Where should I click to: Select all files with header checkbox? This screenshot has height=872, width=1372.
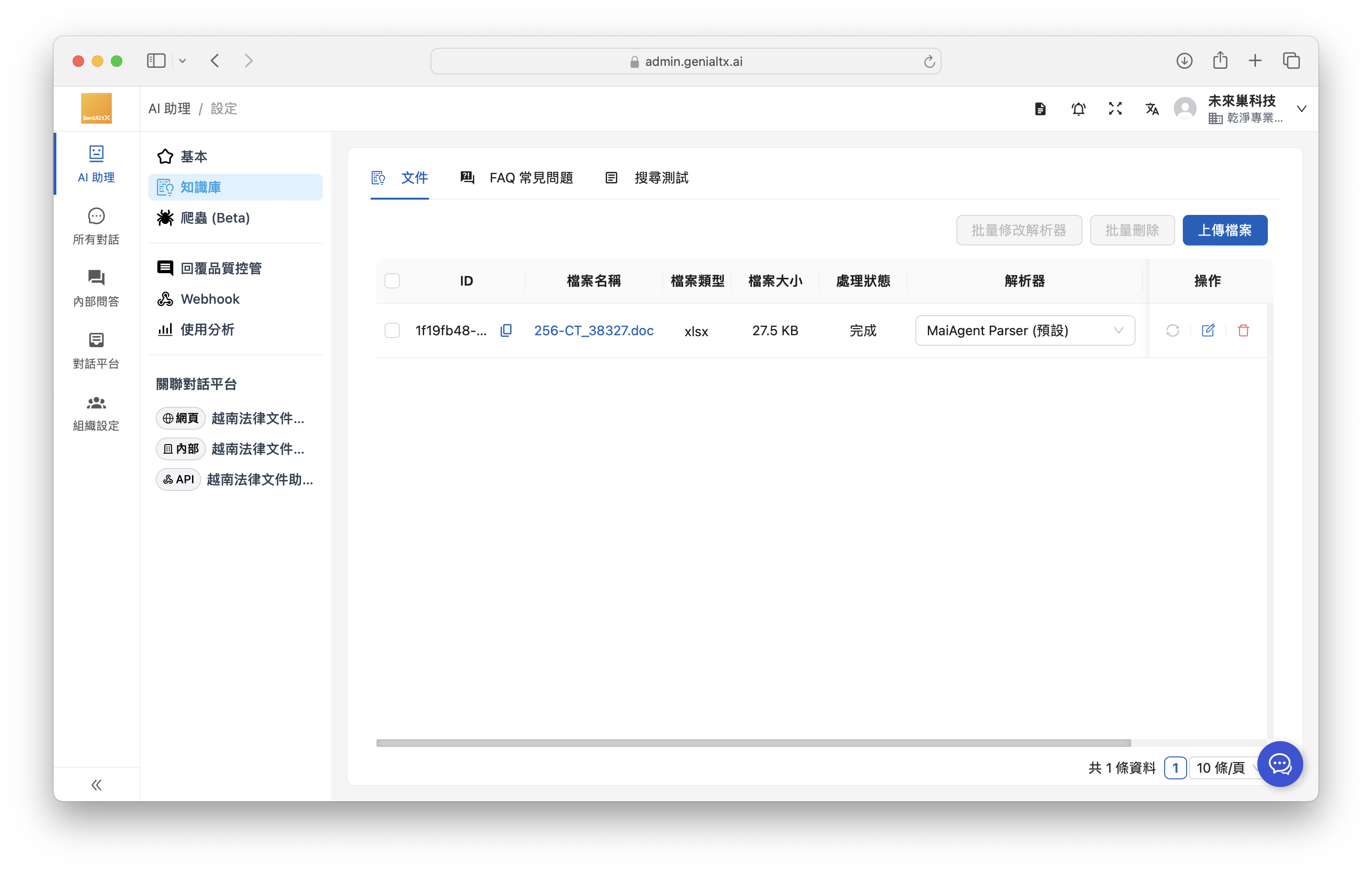[x=392, y=281]
